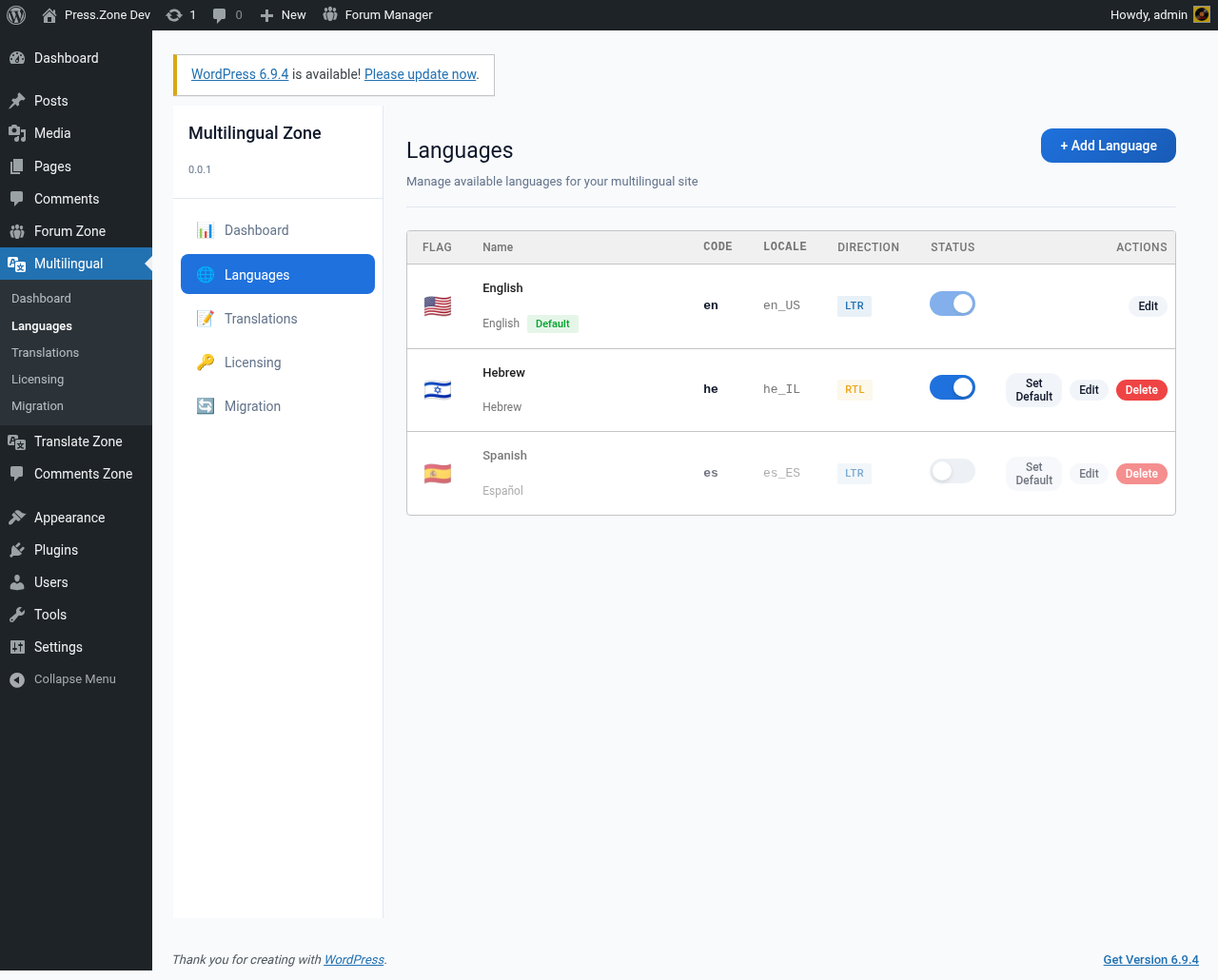Click the Collapse Menu arrow icon

click(x=17, y=679)
